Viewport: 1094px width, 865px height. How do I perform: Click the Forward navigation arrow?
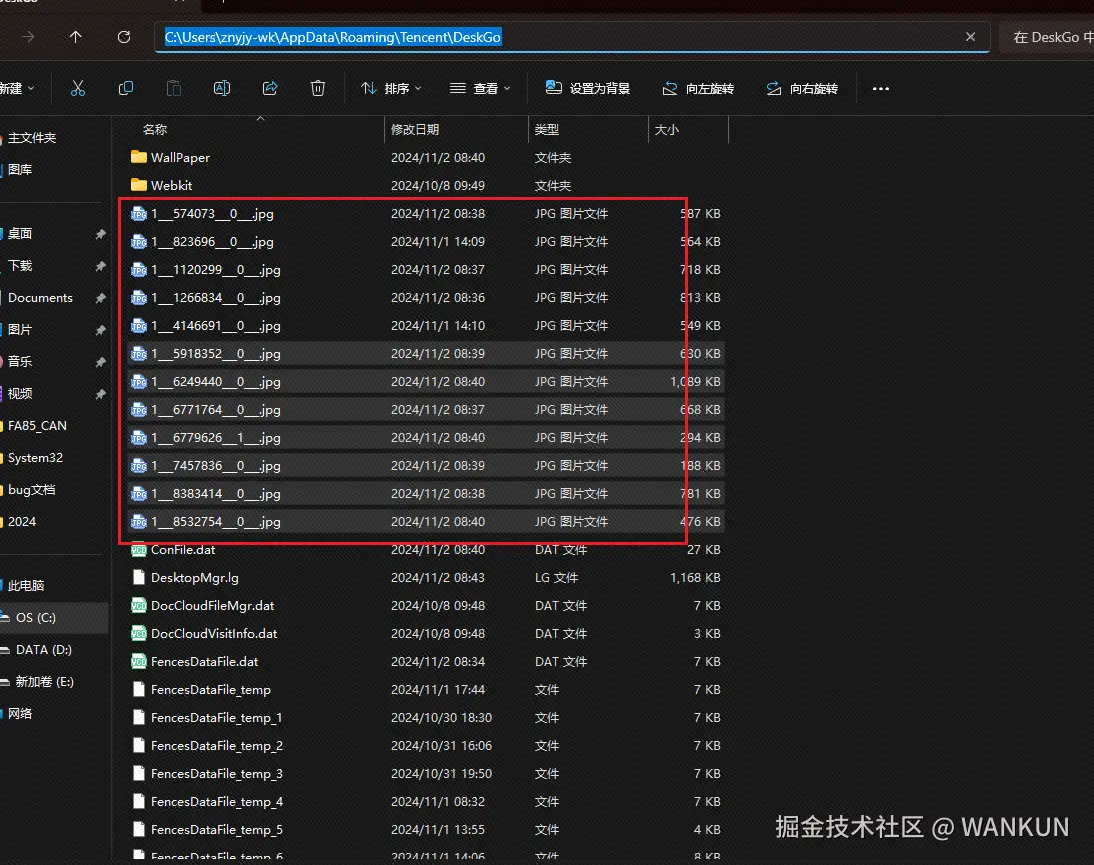coord(28,37)
